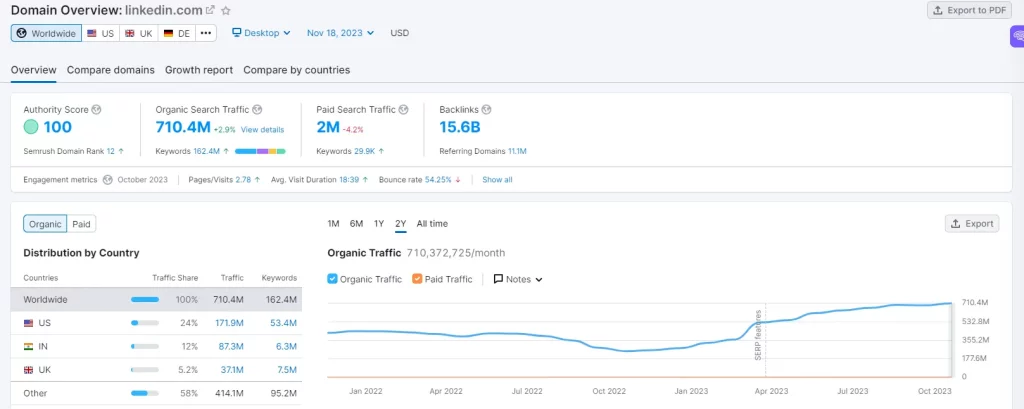Viewport: 1024px width, 409px height.
Task: Open View details for organic traffic
Action: 263,129
